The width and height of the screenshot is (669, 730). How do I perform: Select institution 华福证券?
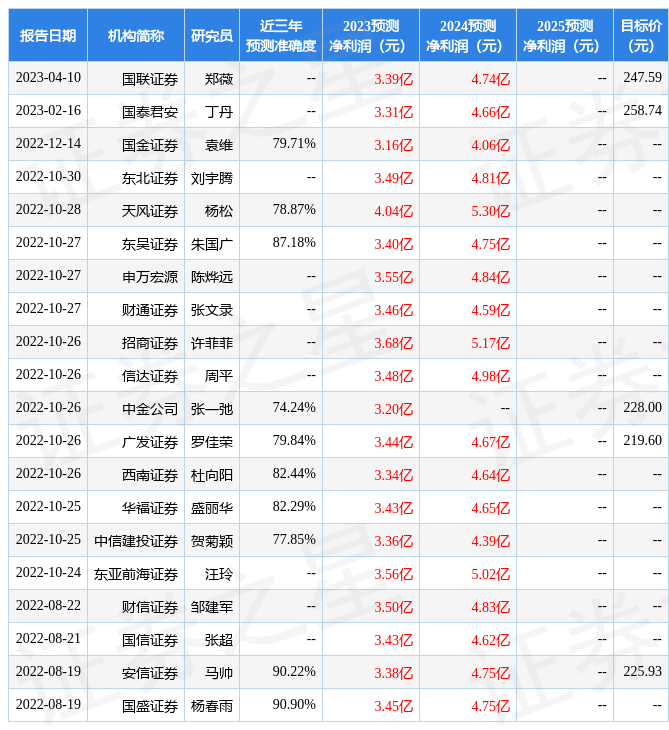[x=150, y=508]
